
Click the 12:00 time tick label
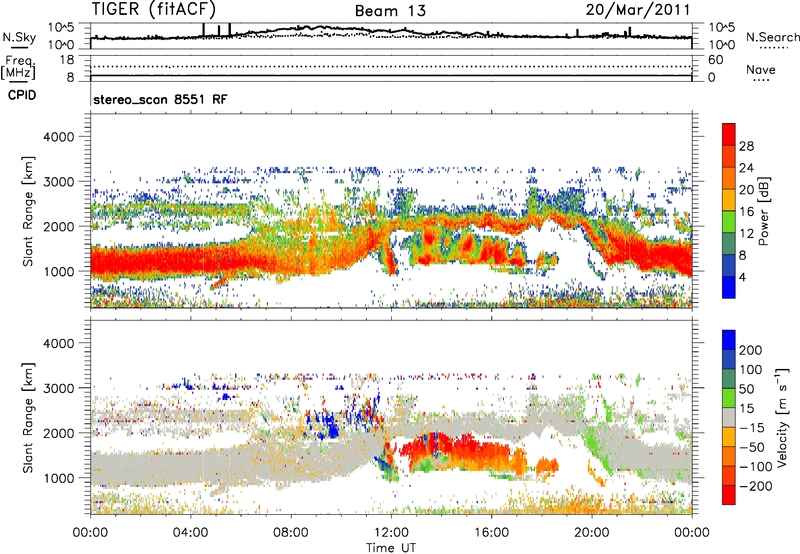[x=391, y=533]
